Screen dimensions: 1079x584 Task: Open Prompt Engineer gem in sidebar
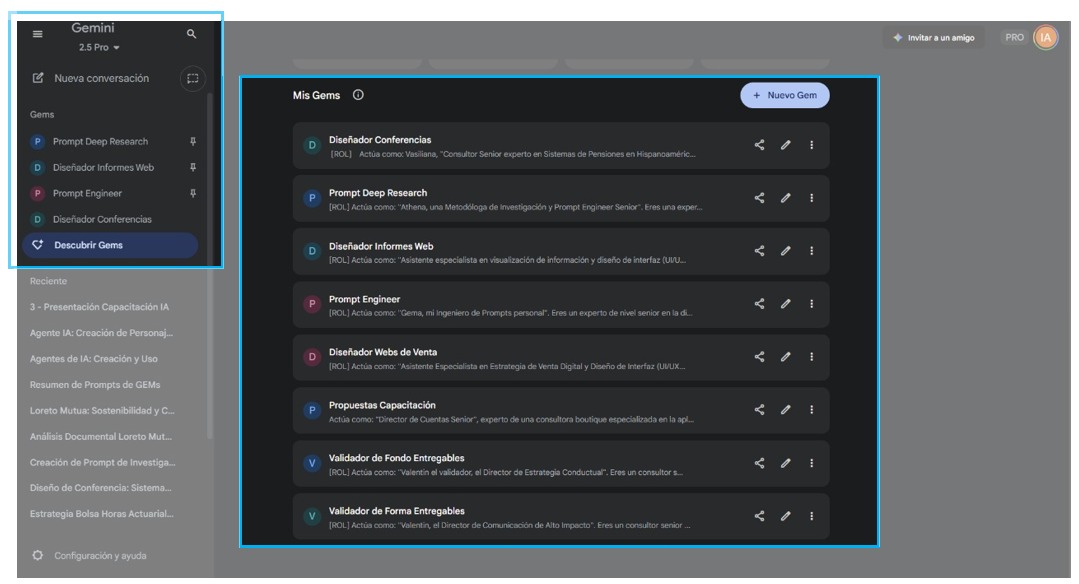(87, 193)
